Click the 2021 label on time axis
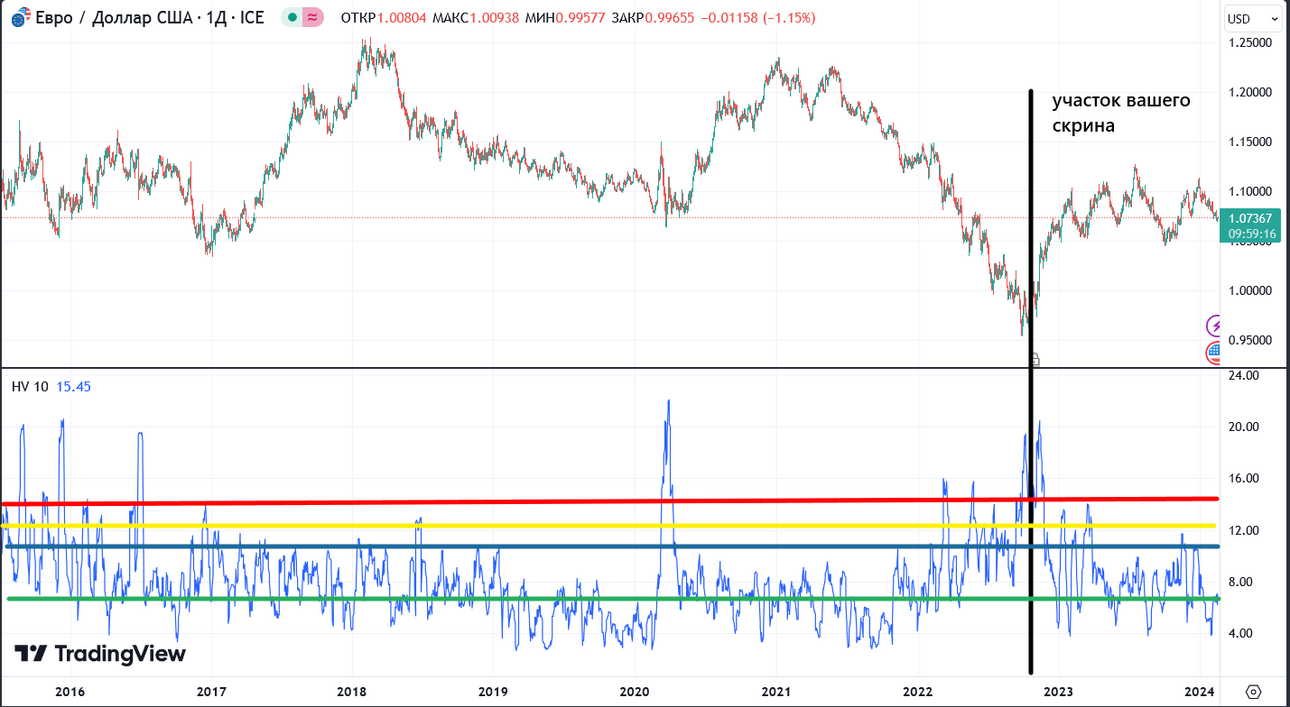 [776, 691]
